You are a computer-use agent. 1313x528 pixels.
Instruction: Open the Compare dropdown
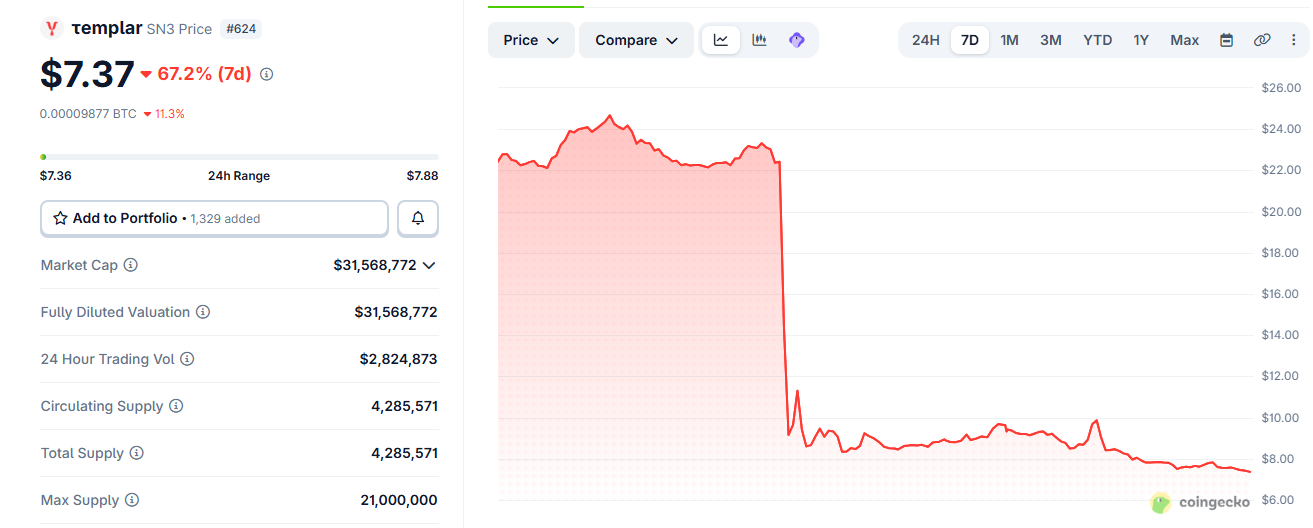[x=636, y=40]
